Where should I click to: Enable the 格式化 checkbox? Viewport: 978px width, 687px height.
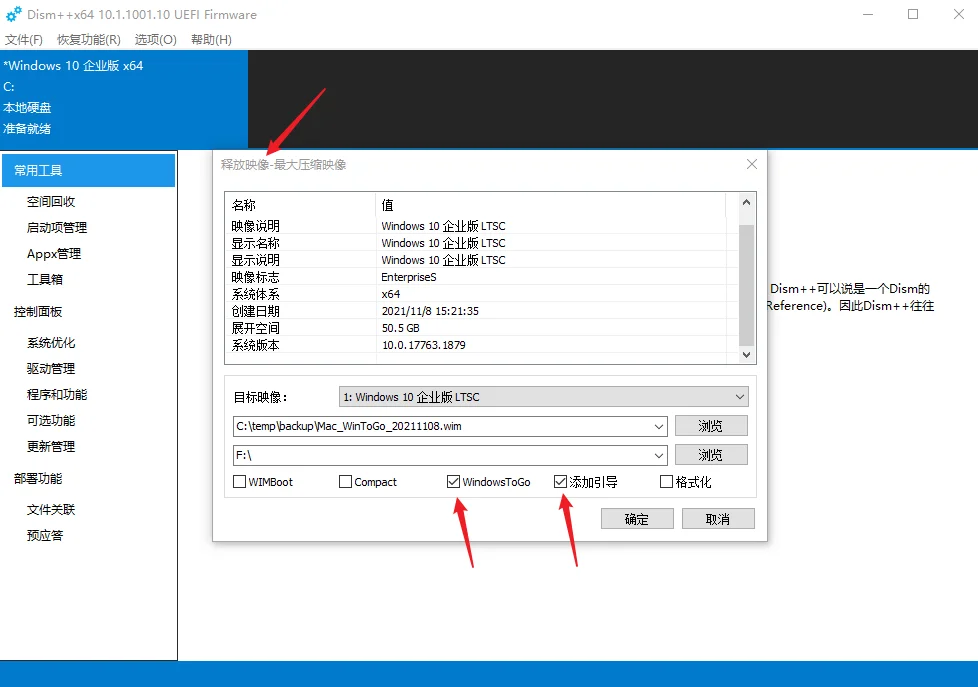[666, 482]
